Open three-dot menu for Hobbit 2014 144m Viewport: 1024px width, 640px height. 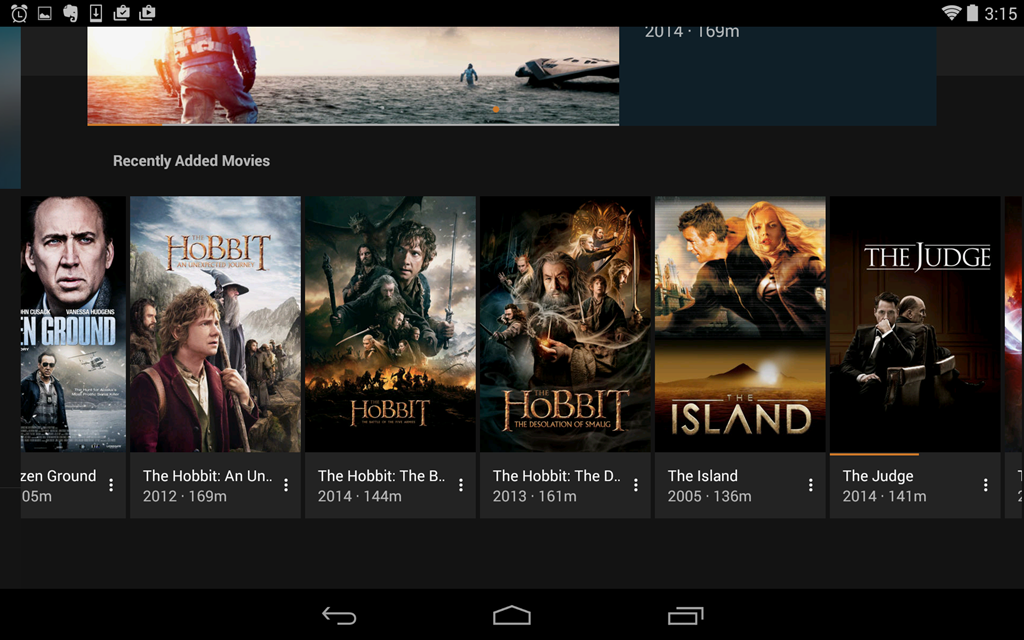[x=461, y=485]
